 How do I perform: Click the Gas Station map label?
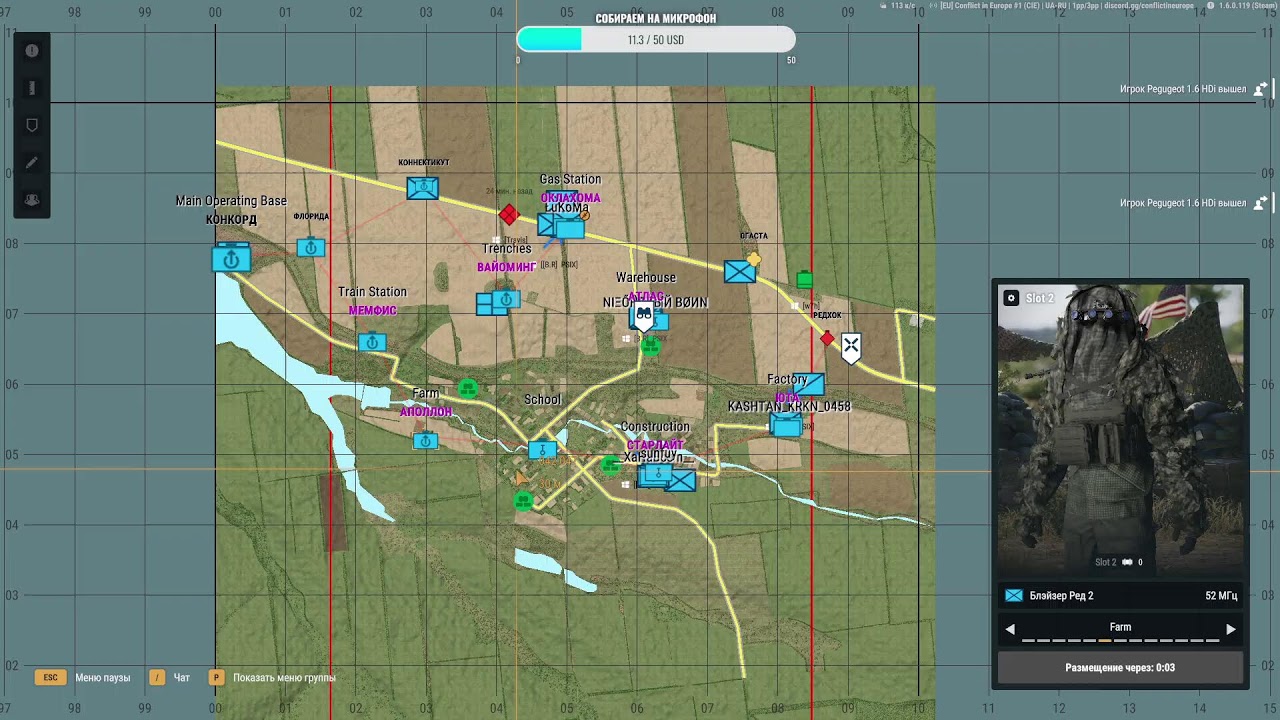[x=570, y=179]
